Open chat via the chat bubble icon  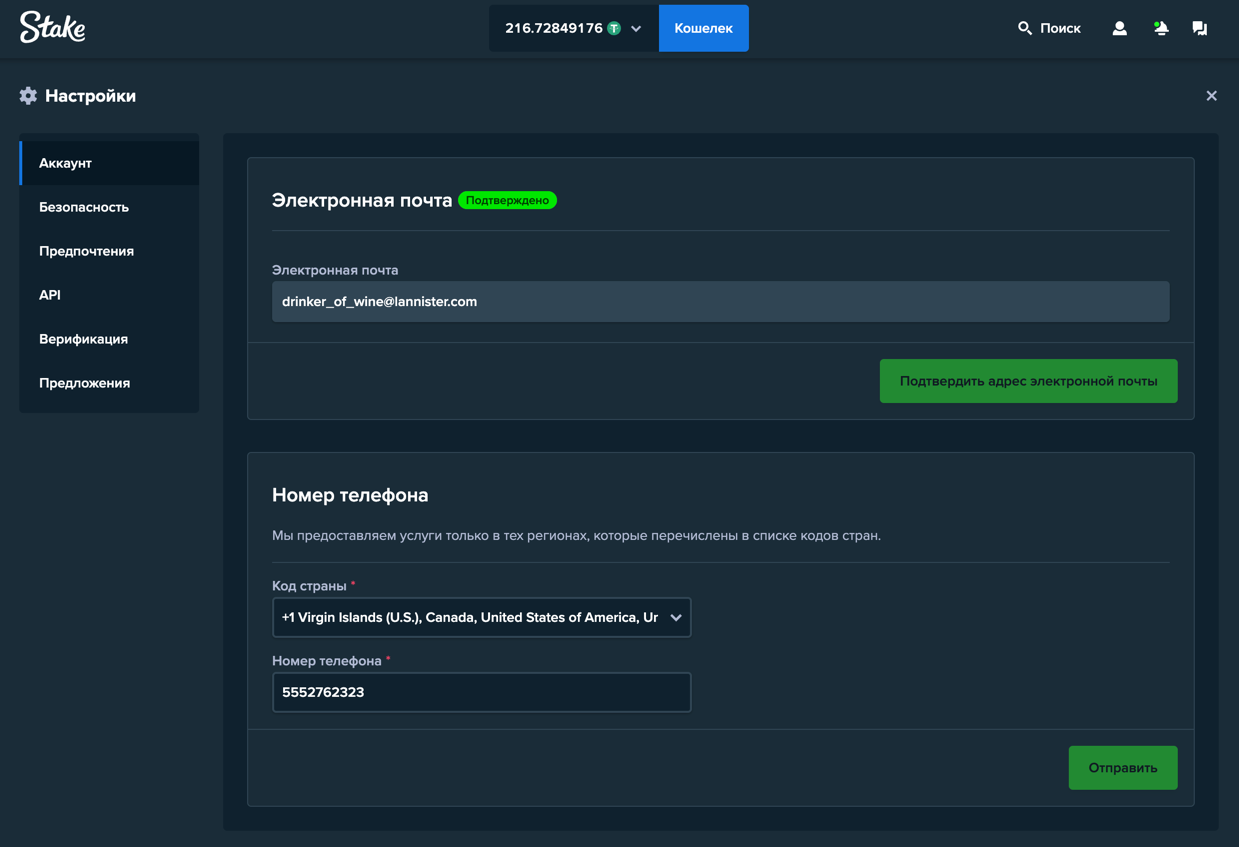point(1199,28)
